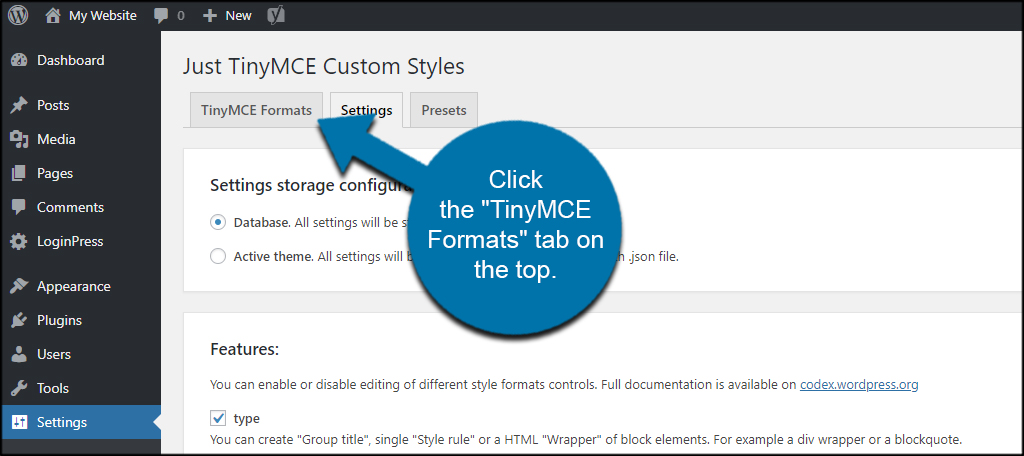Select the Active theme radio button
The image size is (1024, 456).
218,256
